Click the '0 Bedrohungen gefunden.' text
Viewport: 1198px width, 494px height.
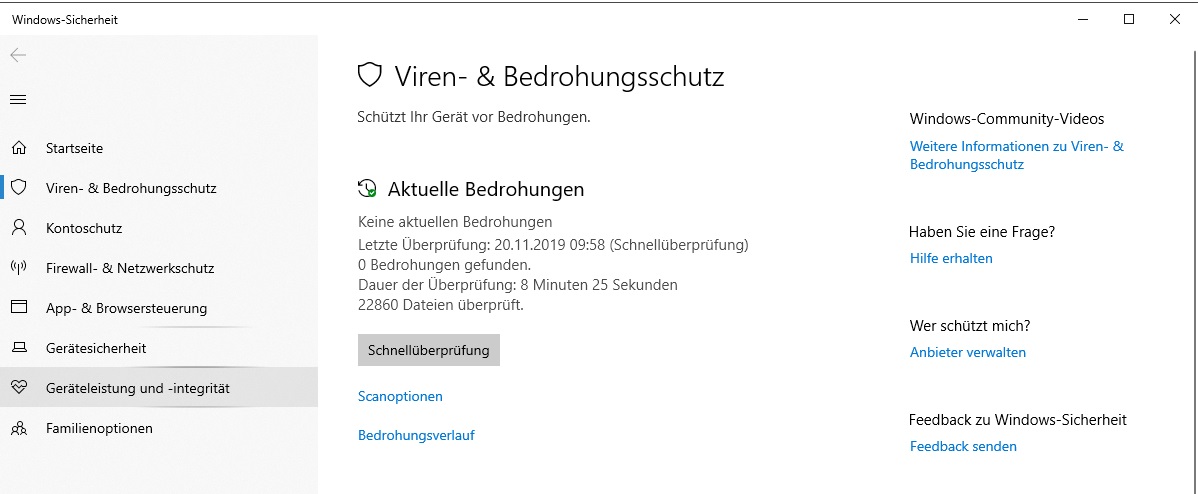444,264
